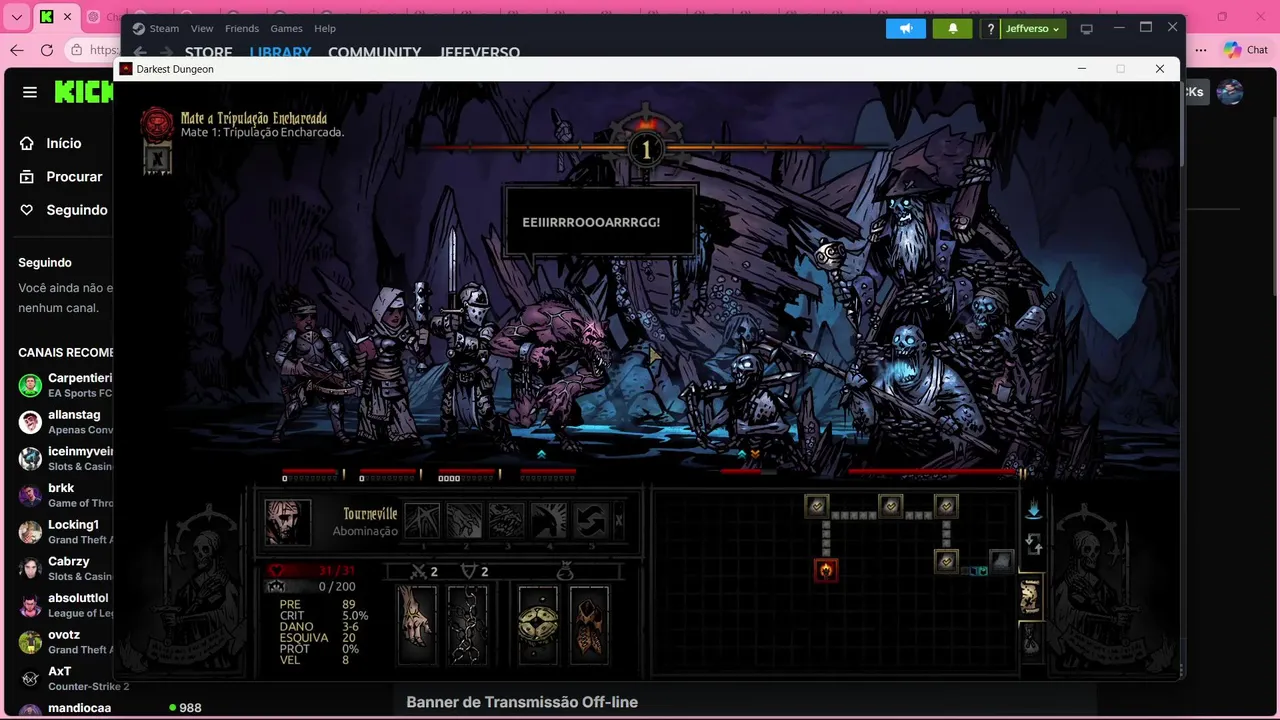
Task: Expand the Jeffverso account dropdown
Action: [1033, 29]
